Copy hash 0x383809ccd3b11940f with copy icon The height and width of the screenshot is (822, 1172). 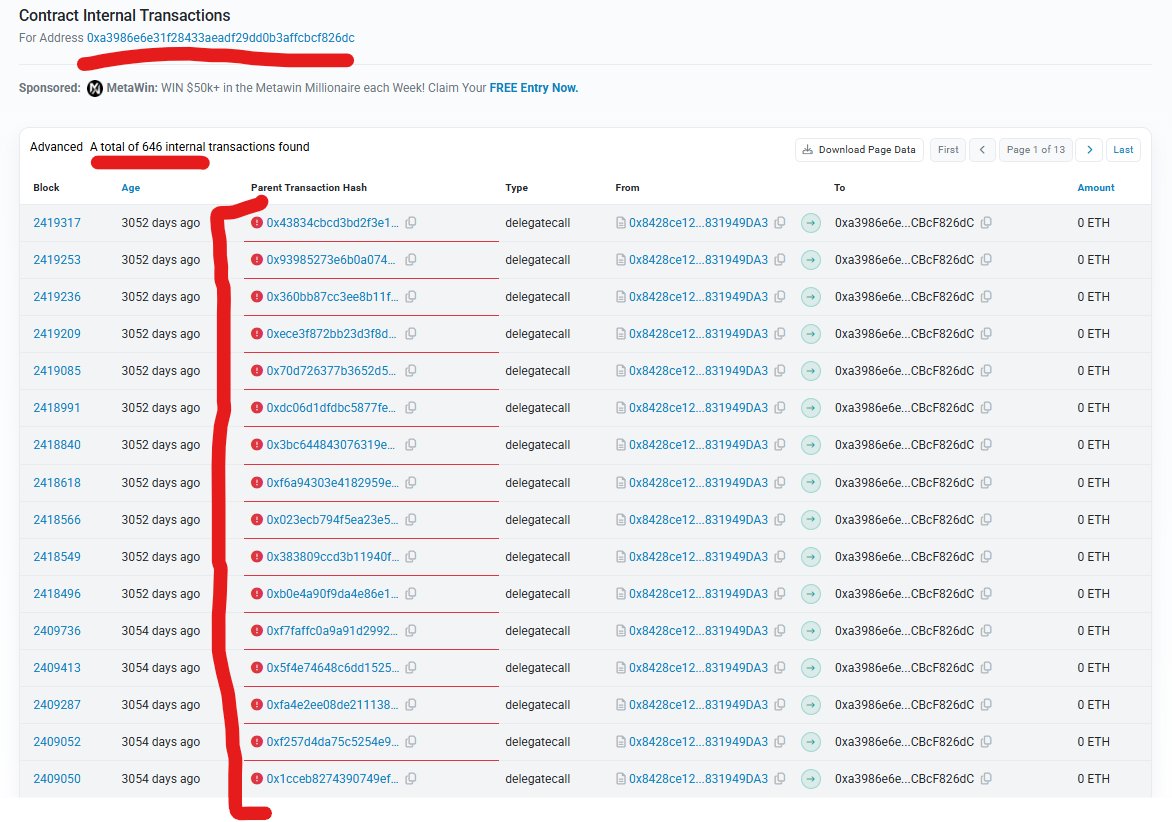410,557
